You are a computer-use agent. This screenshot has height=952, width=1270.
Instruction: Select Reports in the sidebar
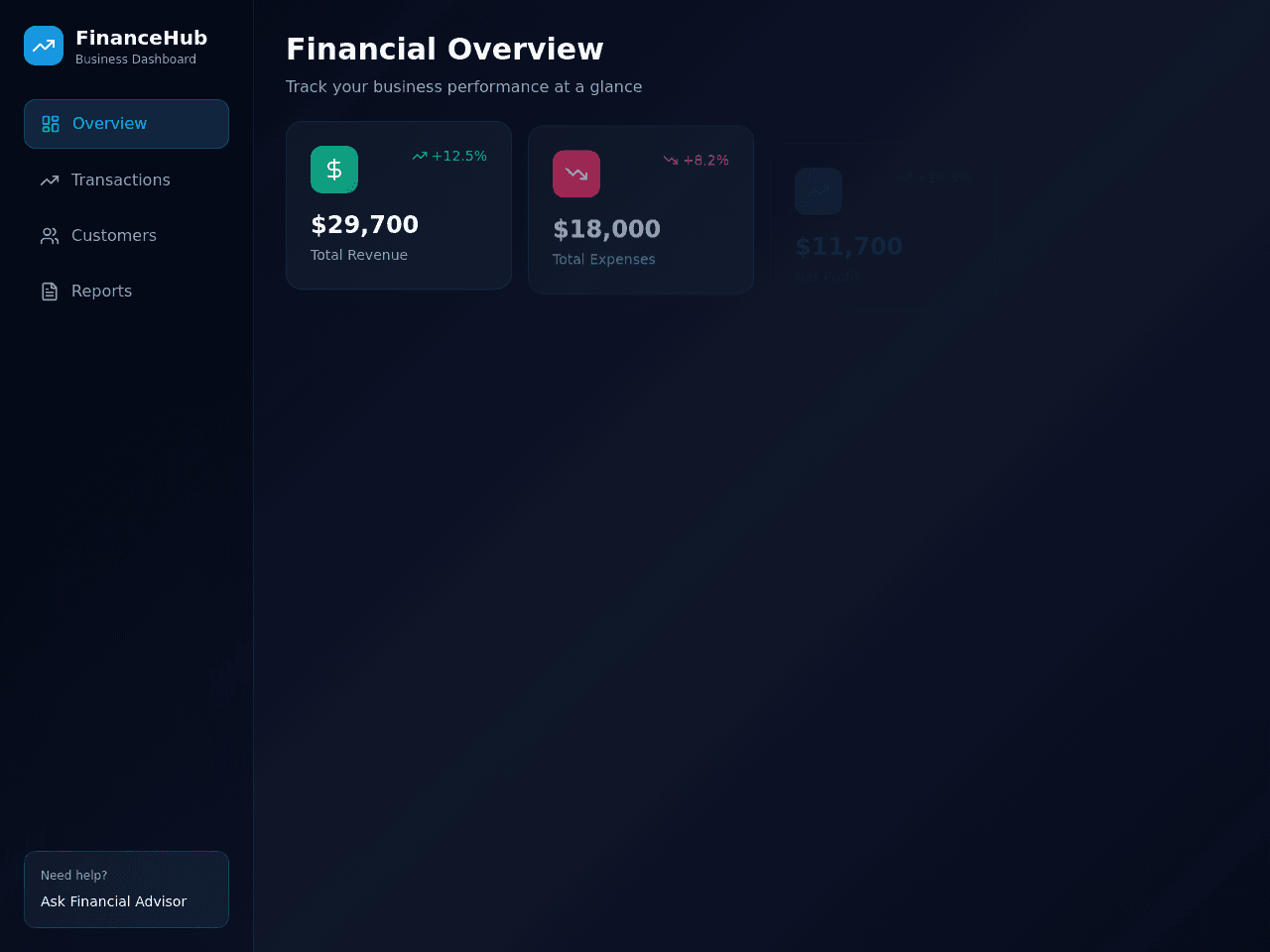click(126, 291)
